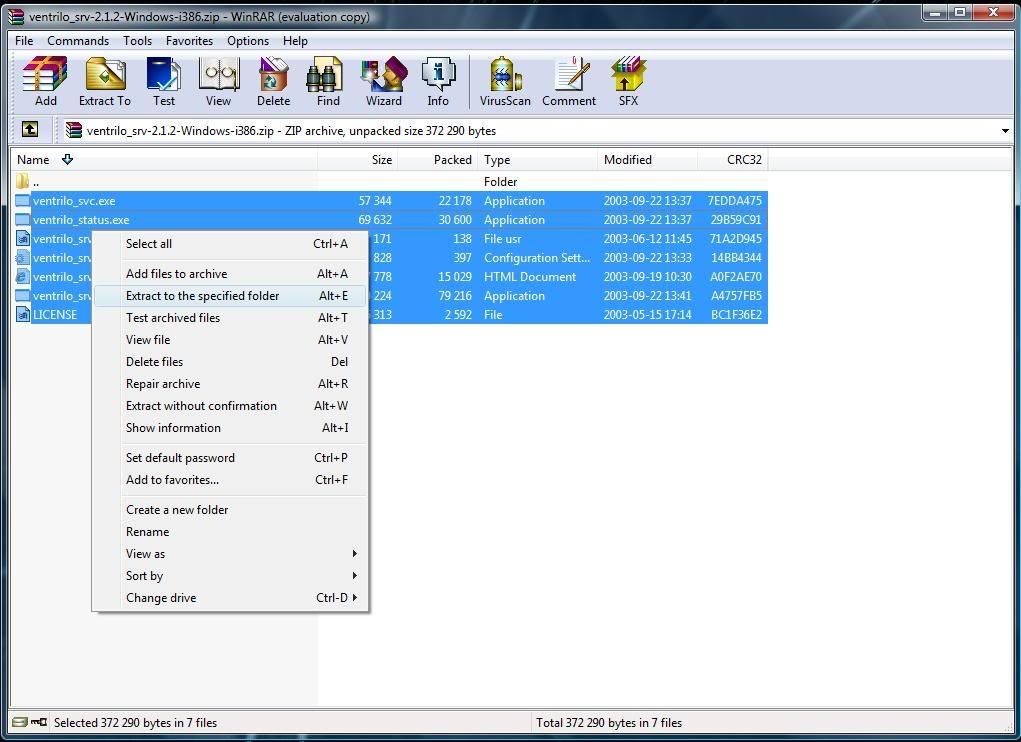Choose Extract without confirmation
Screen dimensions: 1021x742
coord(231,405)
